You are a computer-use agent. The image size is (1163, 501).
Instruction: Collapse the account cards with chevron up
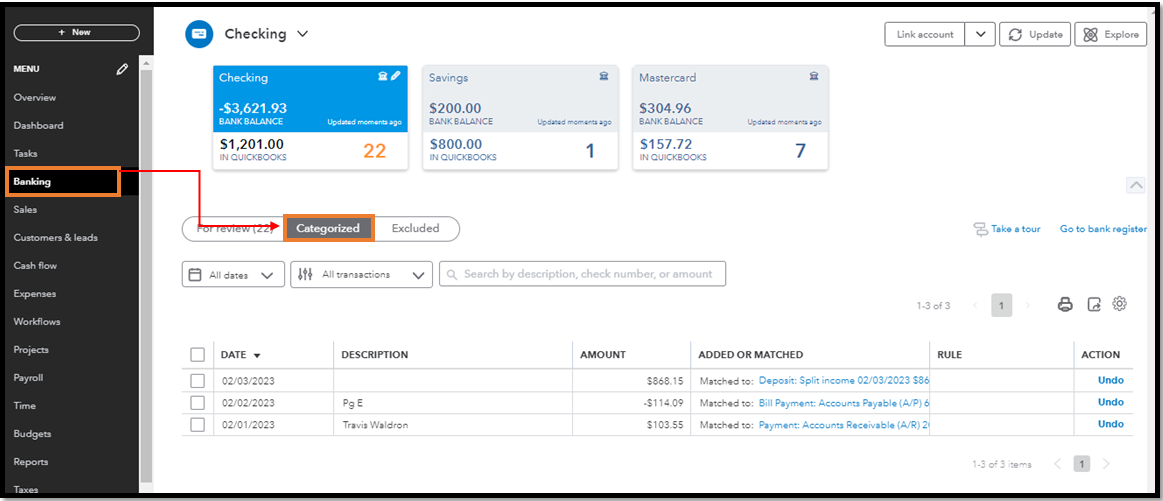[x=1136, y=186]
